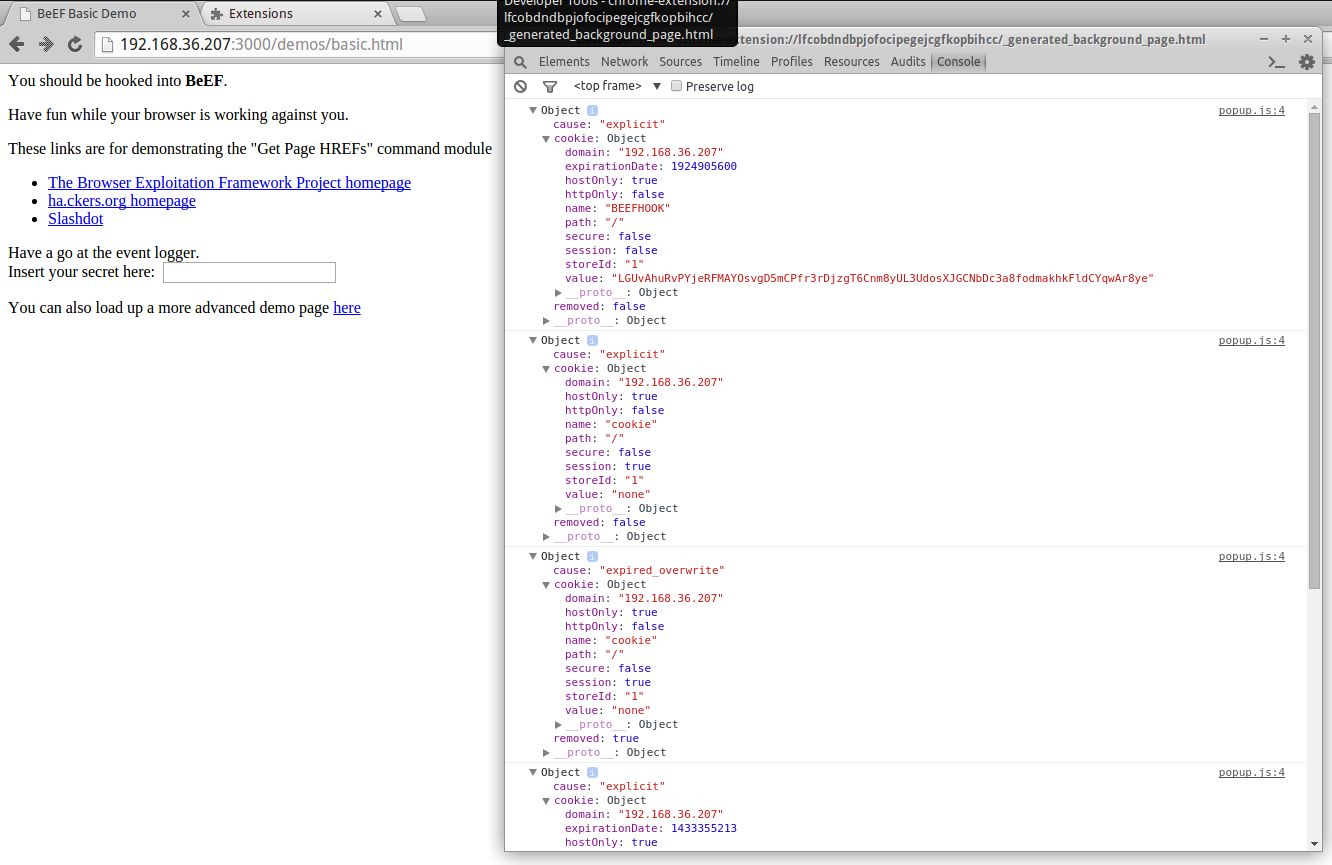Click the browser back arrow
The height and width of the screenshot is (865, 1332).
[x=17, y=44]
